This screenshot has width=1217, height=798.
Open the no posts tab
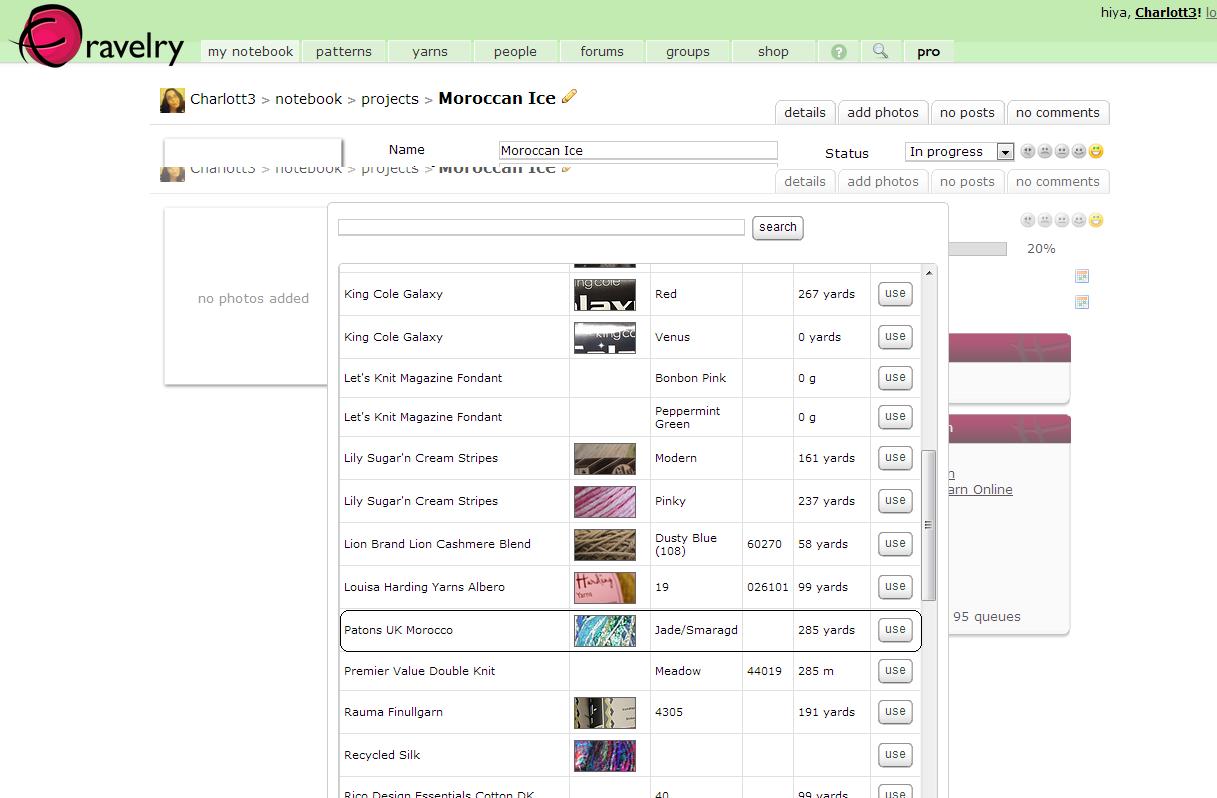(967, 113)
